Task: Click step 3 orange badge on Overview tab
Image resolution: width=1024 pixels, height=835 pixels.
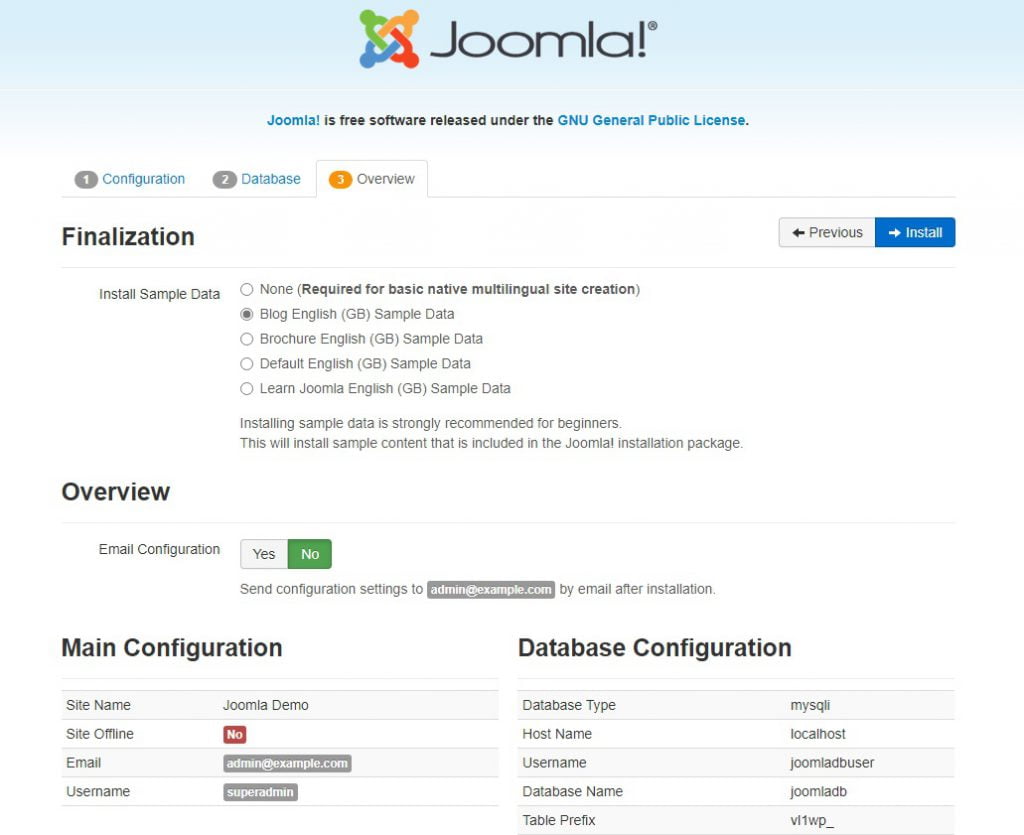Action: 340,180
